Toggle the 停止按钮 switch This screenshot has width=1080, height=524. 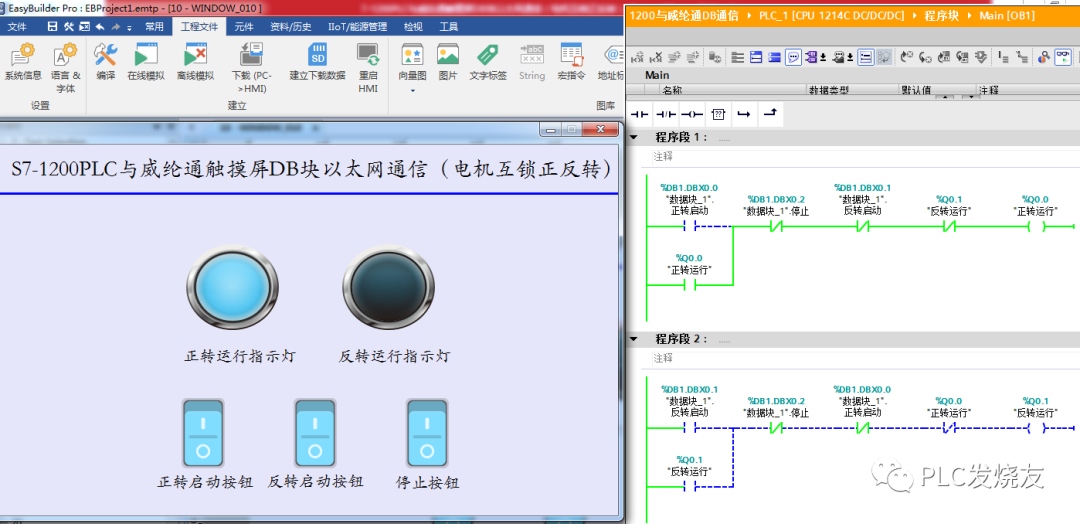click(x=428, y=433)
